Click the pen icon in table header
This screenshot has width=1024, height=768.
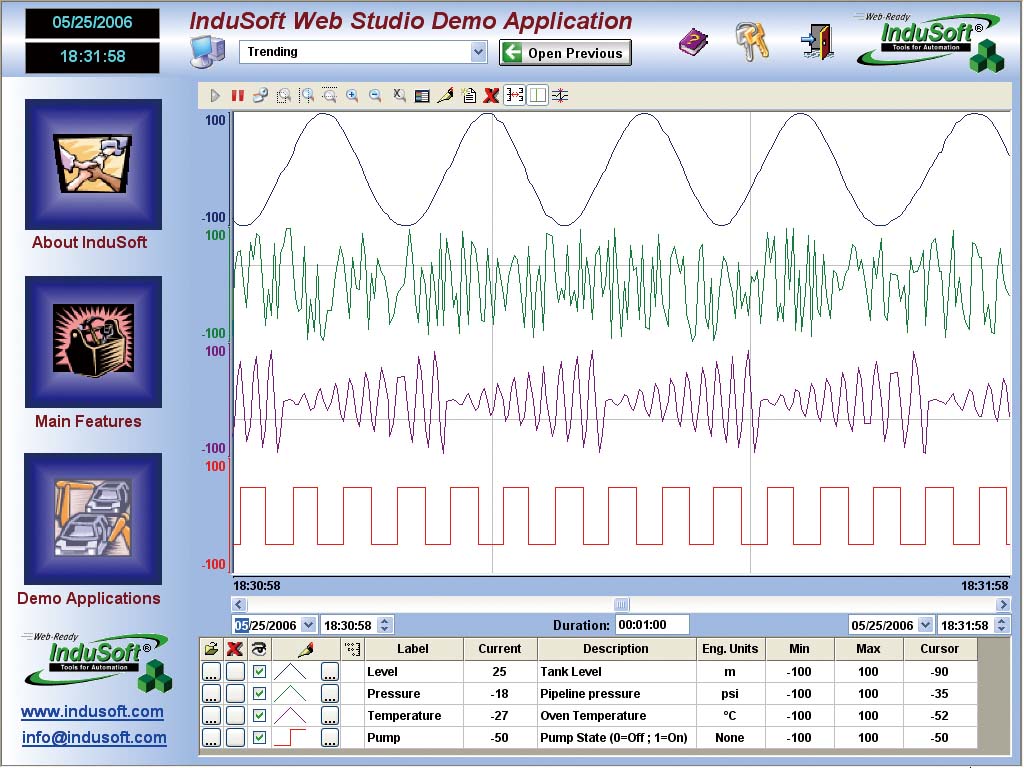(x=305, y=648)
